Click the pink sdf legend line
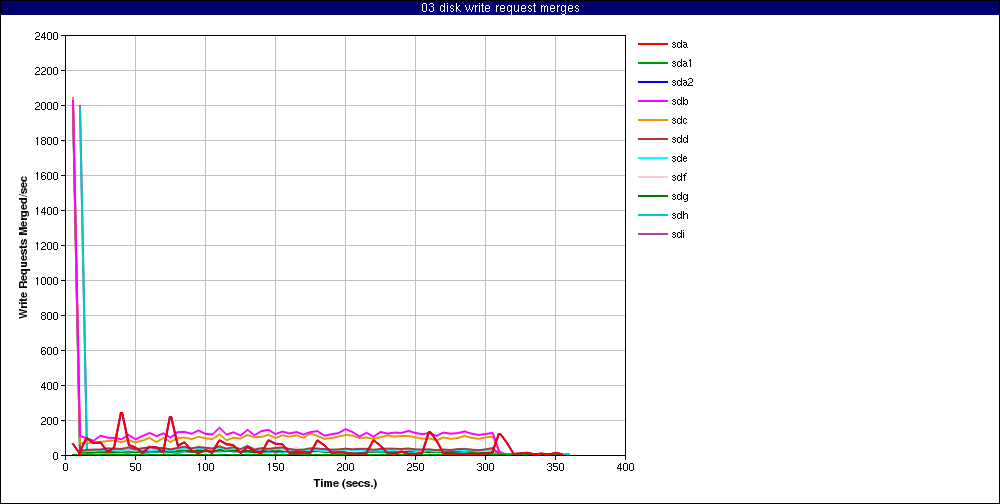Image resolution: width=1000 pixels, height=504 pixels. tap(652, 177)
